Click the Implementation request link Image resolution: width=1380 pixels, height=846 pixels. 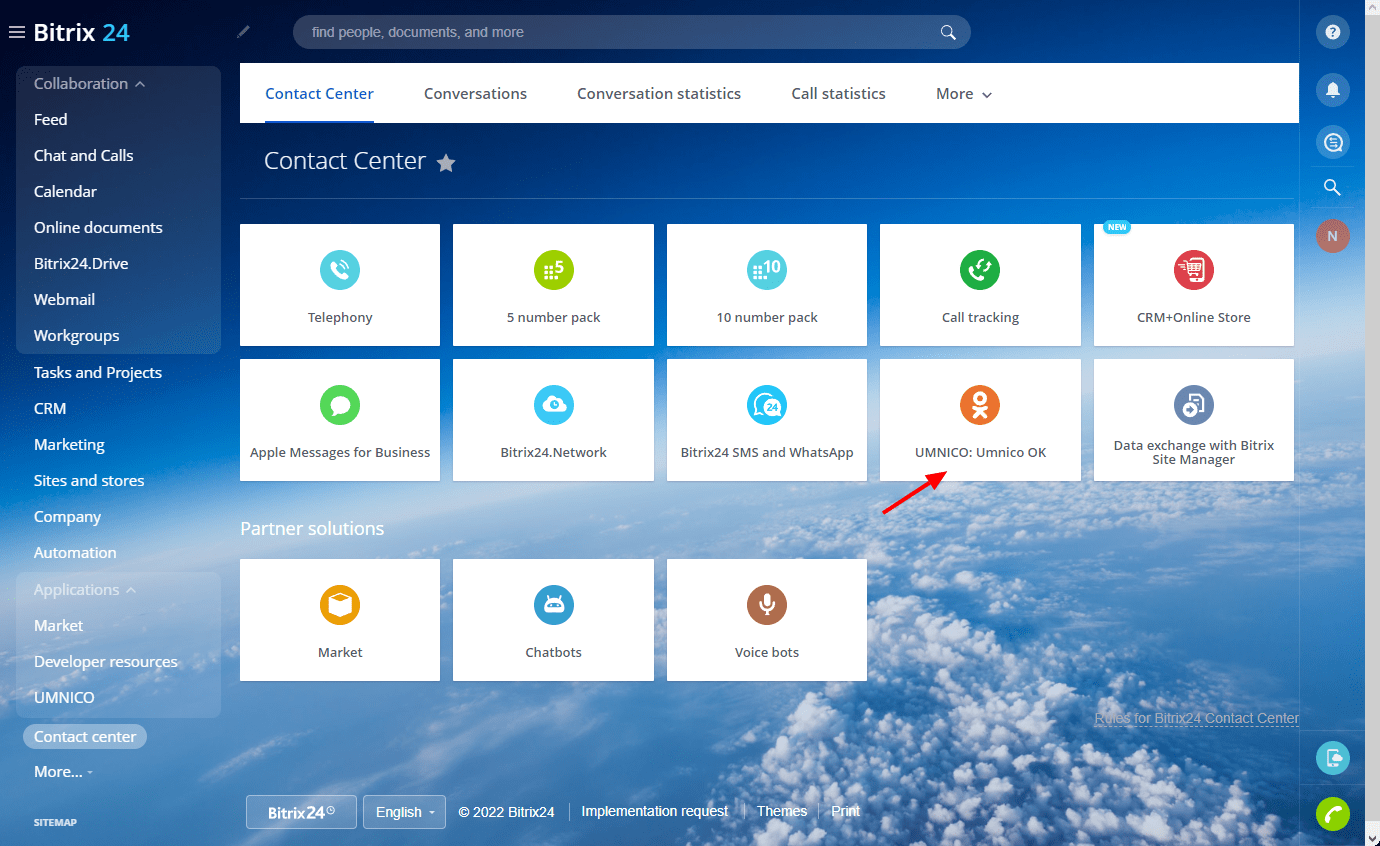pos(654,811)
